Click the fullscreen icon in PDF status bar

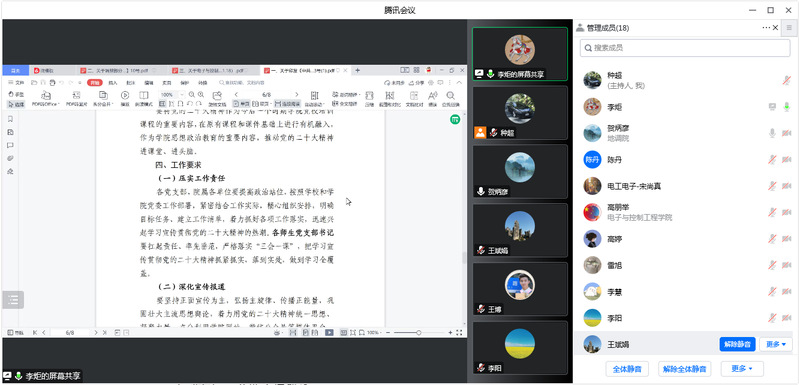[x=460, y=333]
